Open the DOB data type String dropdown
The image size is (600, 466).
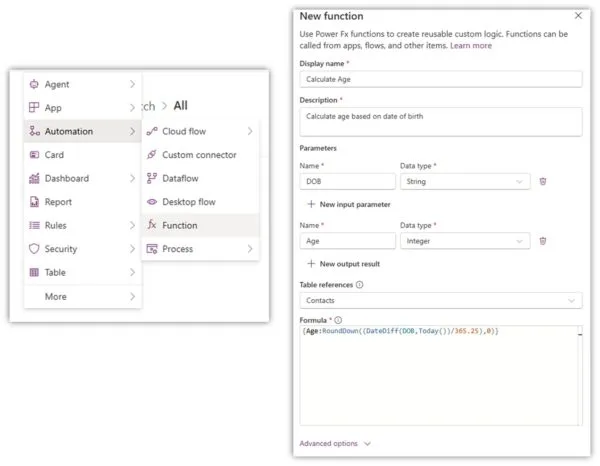pyautogui.click(x=465, y=181)
